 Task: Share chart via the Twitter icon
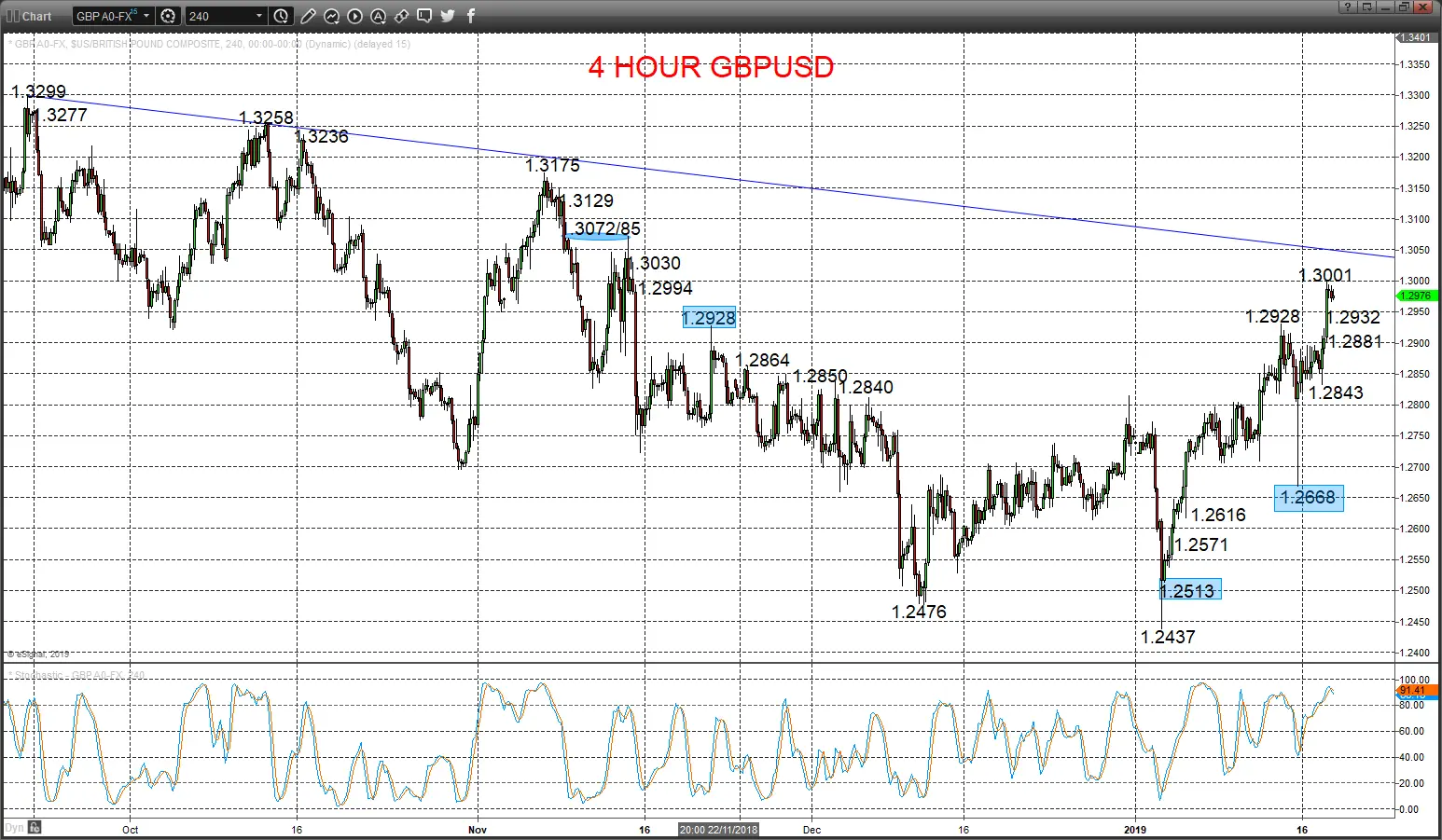point(448,16)
